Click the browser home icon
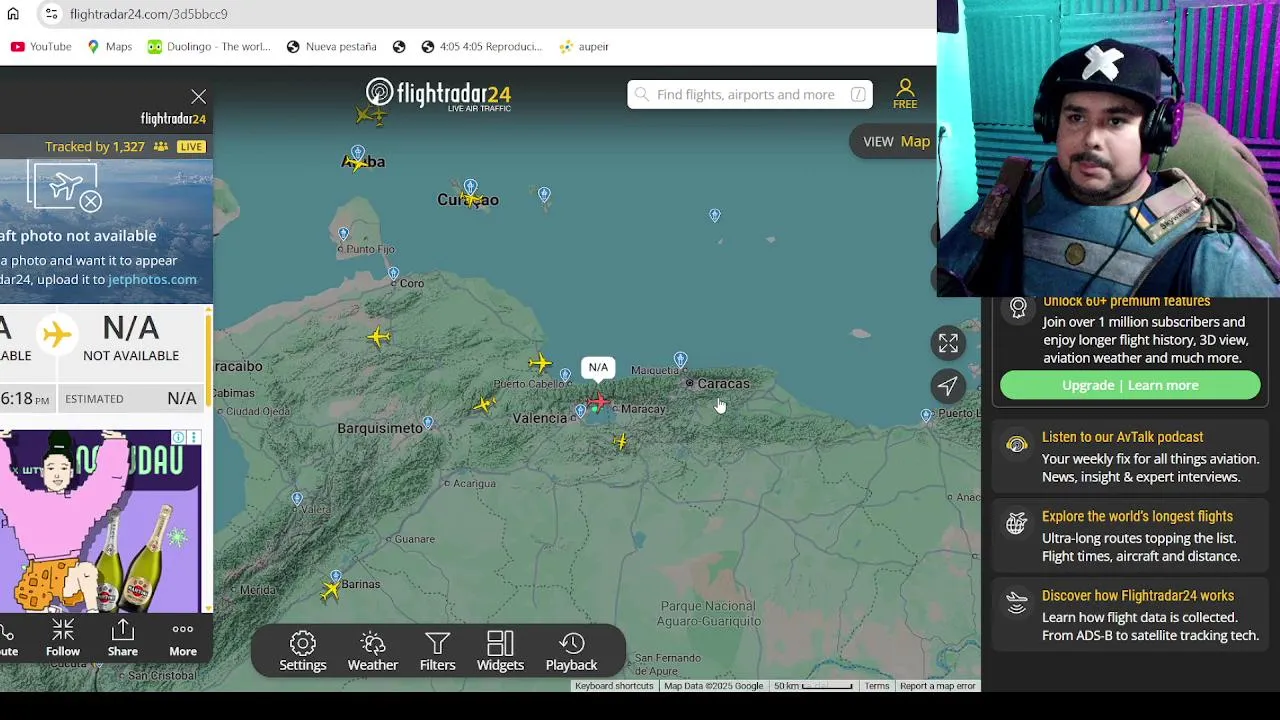 pyautogui.click(x=13, y=14)
